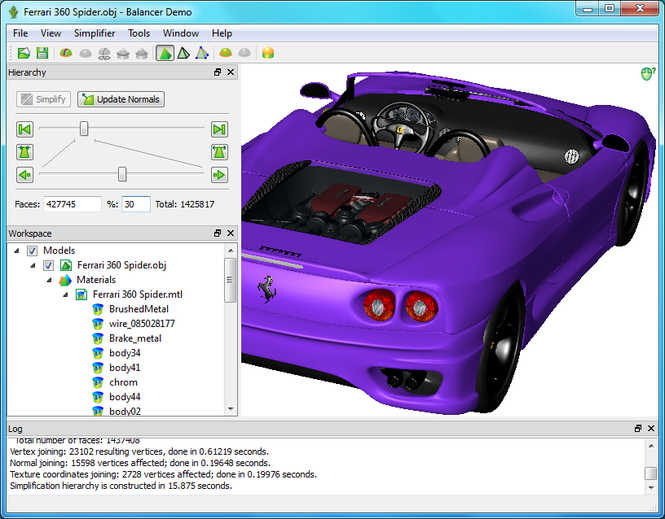Image resolution: width=665 pixels, height=519 pixels.
Task: Collapse the Materials tree node
Action: (x=49, y=280)
